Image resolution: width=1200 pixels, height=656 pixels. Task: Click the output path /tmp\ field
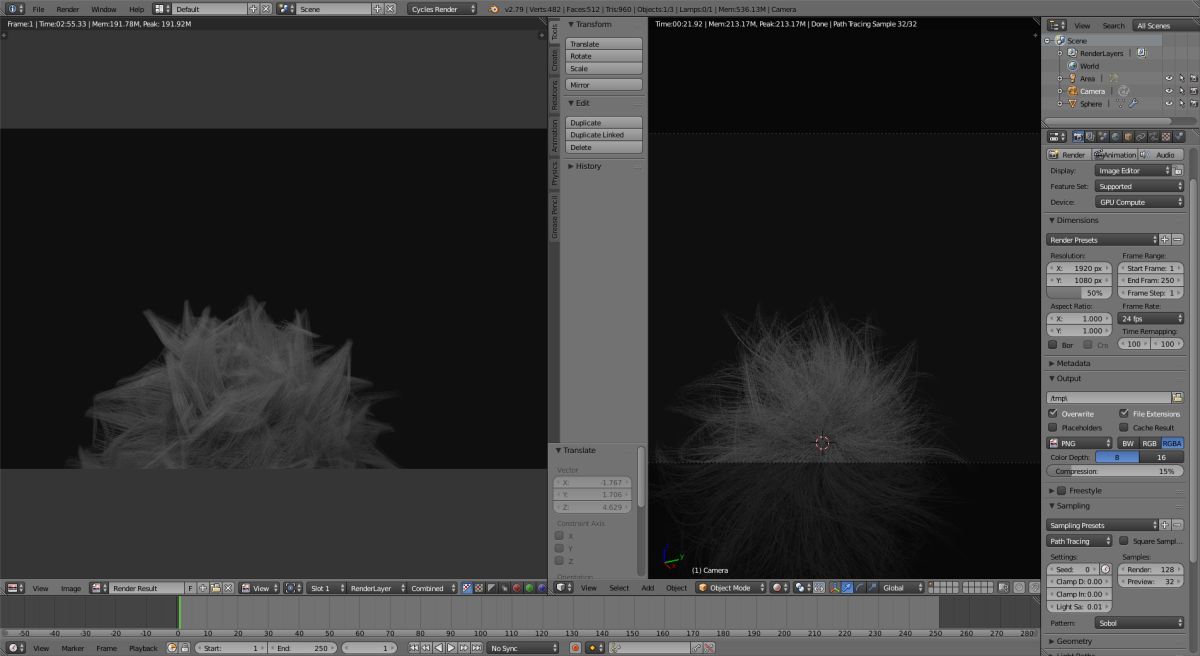(x=1108, y=398)
